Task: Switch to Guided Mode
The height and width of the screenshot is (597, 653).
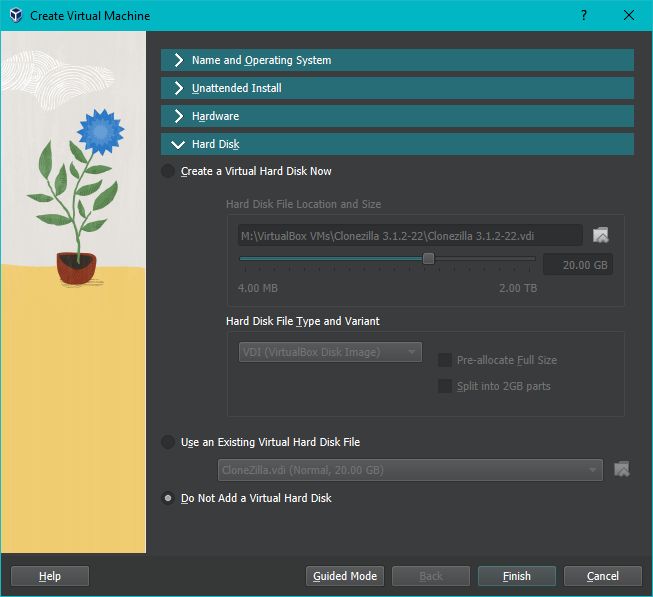Action: (x=345, y=576)
